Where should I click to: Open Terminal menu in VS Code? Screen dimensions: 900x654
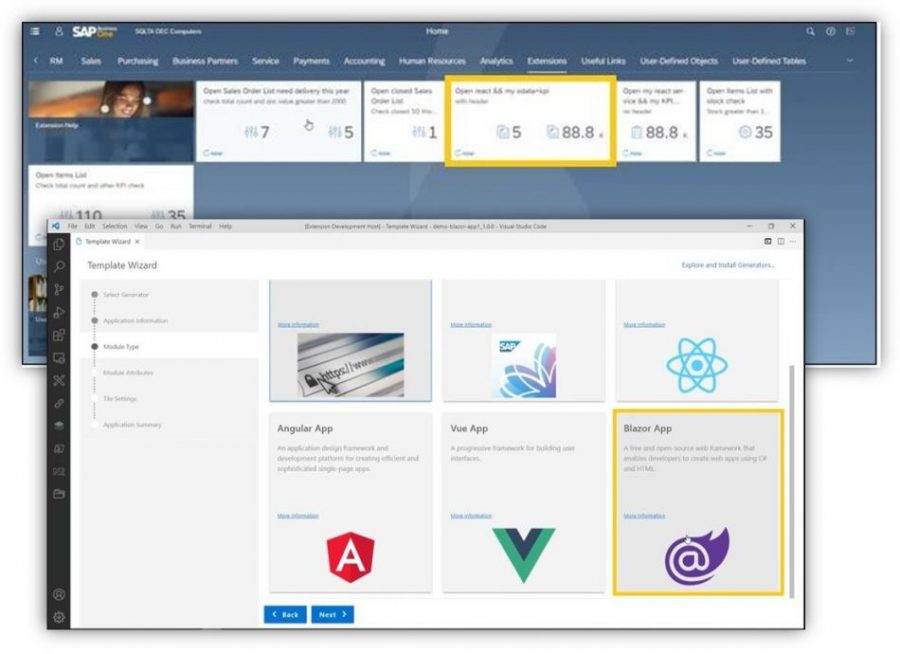click(x=200, y=226)
